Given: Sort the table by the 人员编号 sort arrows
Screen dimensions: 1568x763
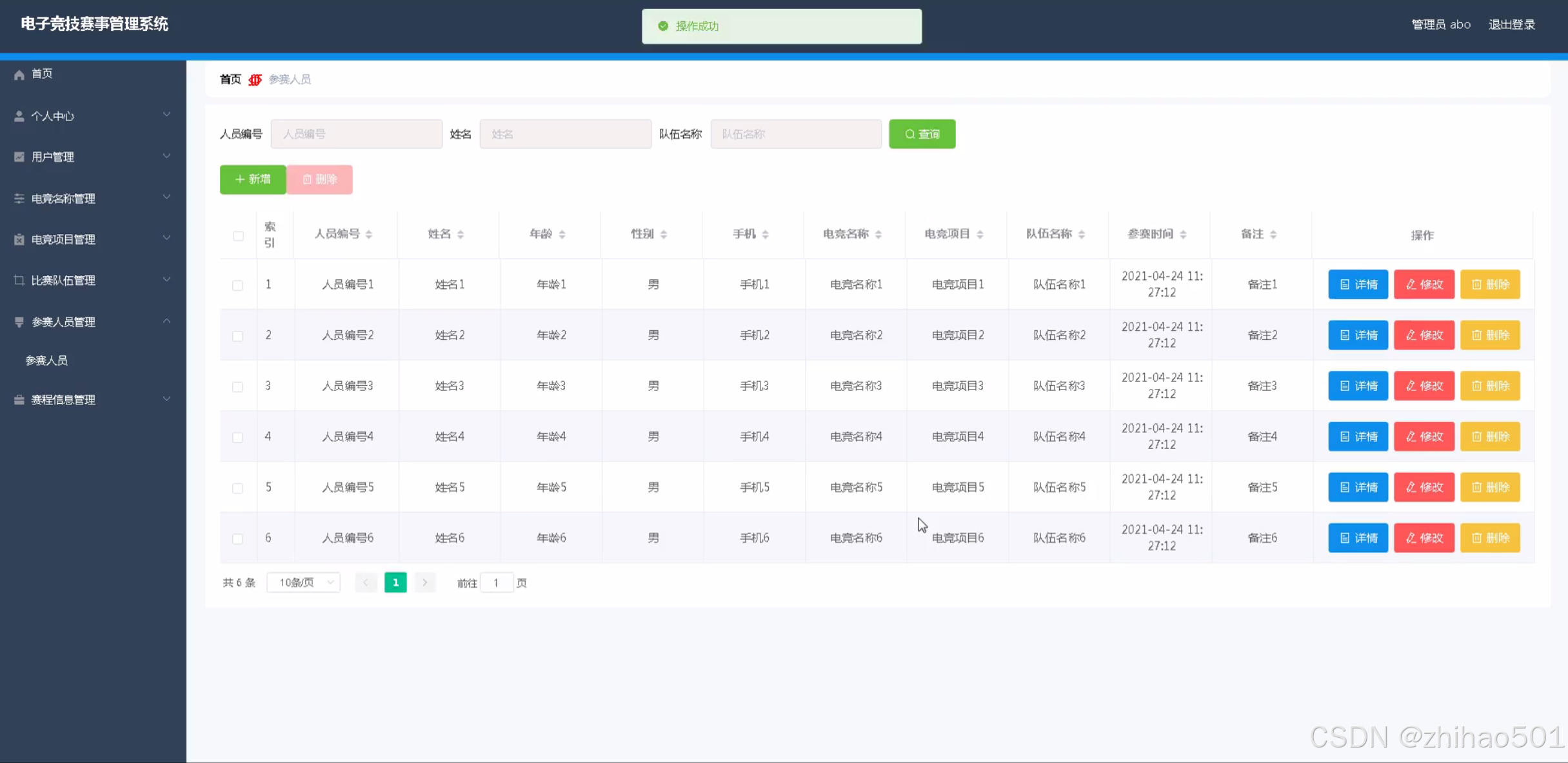Looking at the screenshot, I should [x=369, y=234].
